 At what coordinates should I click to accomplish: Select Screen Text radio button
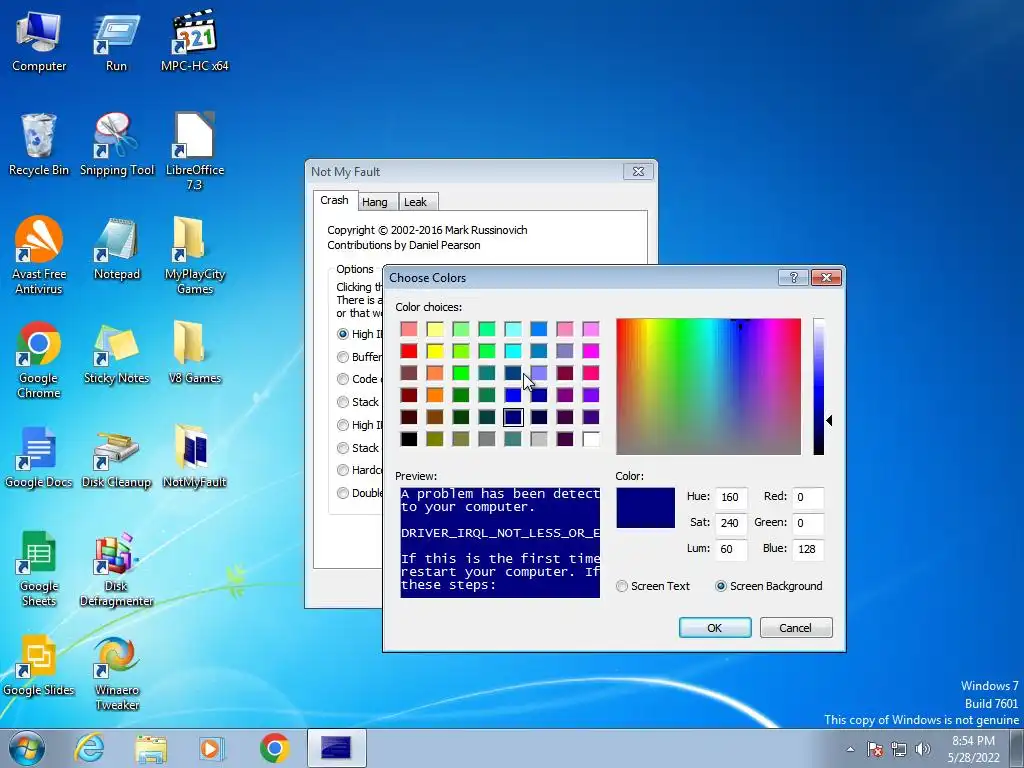click(652, 586)
